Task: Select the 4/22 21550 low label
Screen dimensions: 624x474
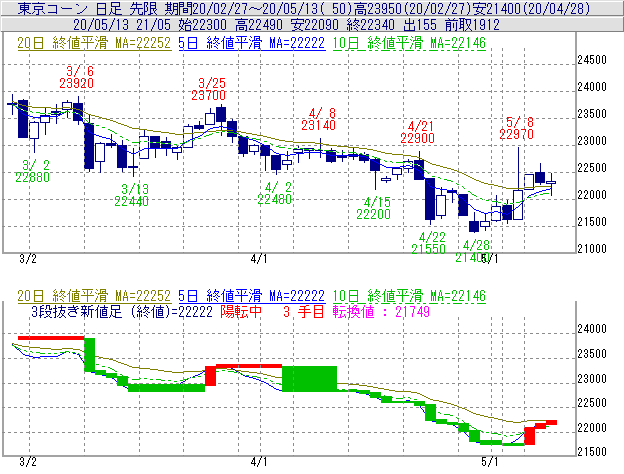Action: coord(429,243)
